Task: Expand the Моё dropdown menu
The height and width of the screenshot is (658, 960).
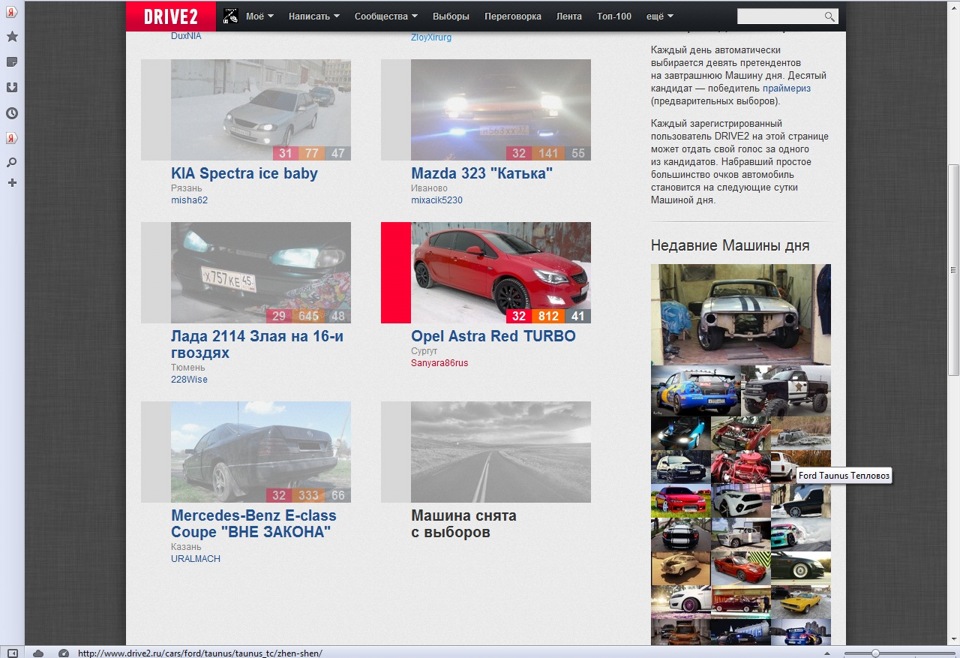Action: tap(260, 17)
